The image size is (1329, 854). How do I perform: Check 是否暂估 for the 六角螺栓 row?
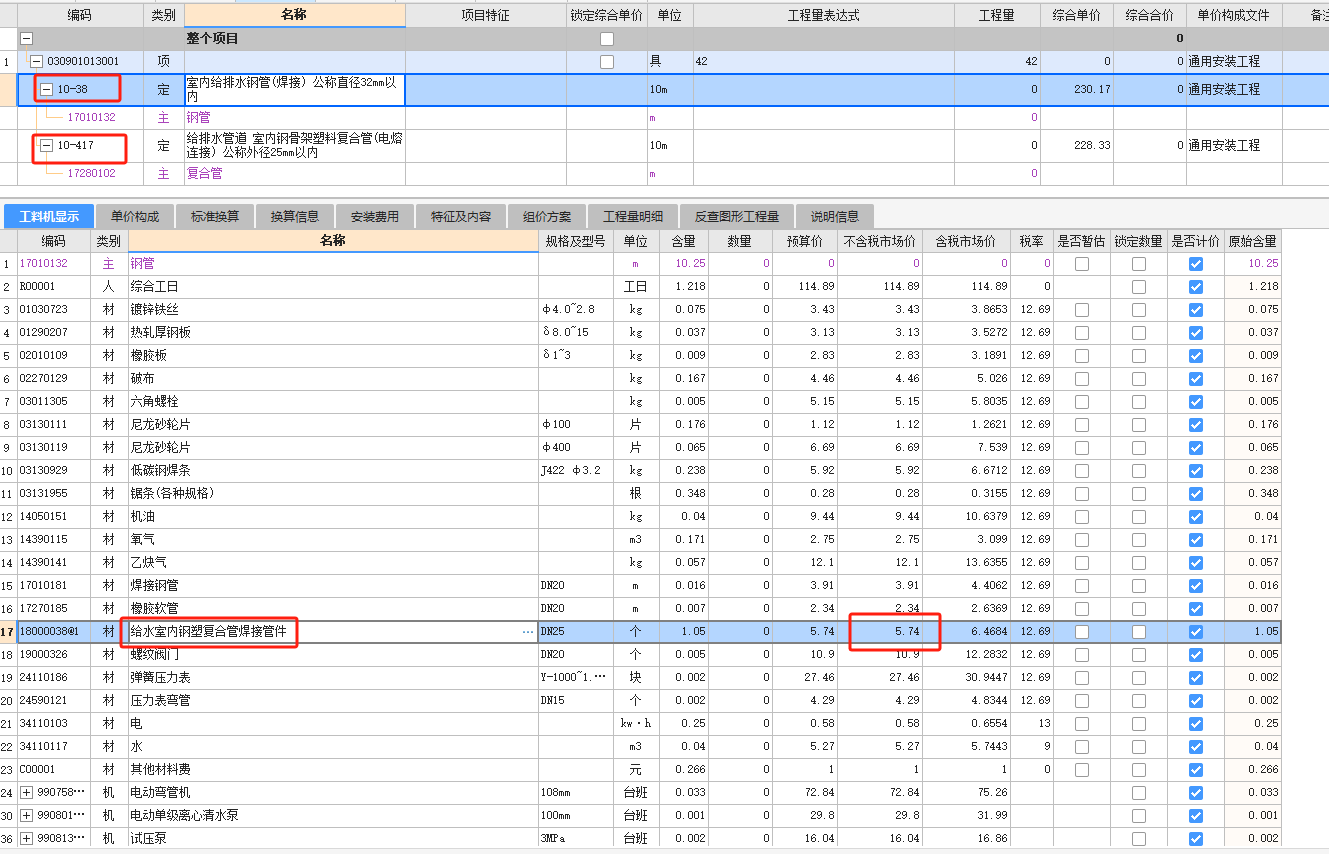pos(1081,402)
